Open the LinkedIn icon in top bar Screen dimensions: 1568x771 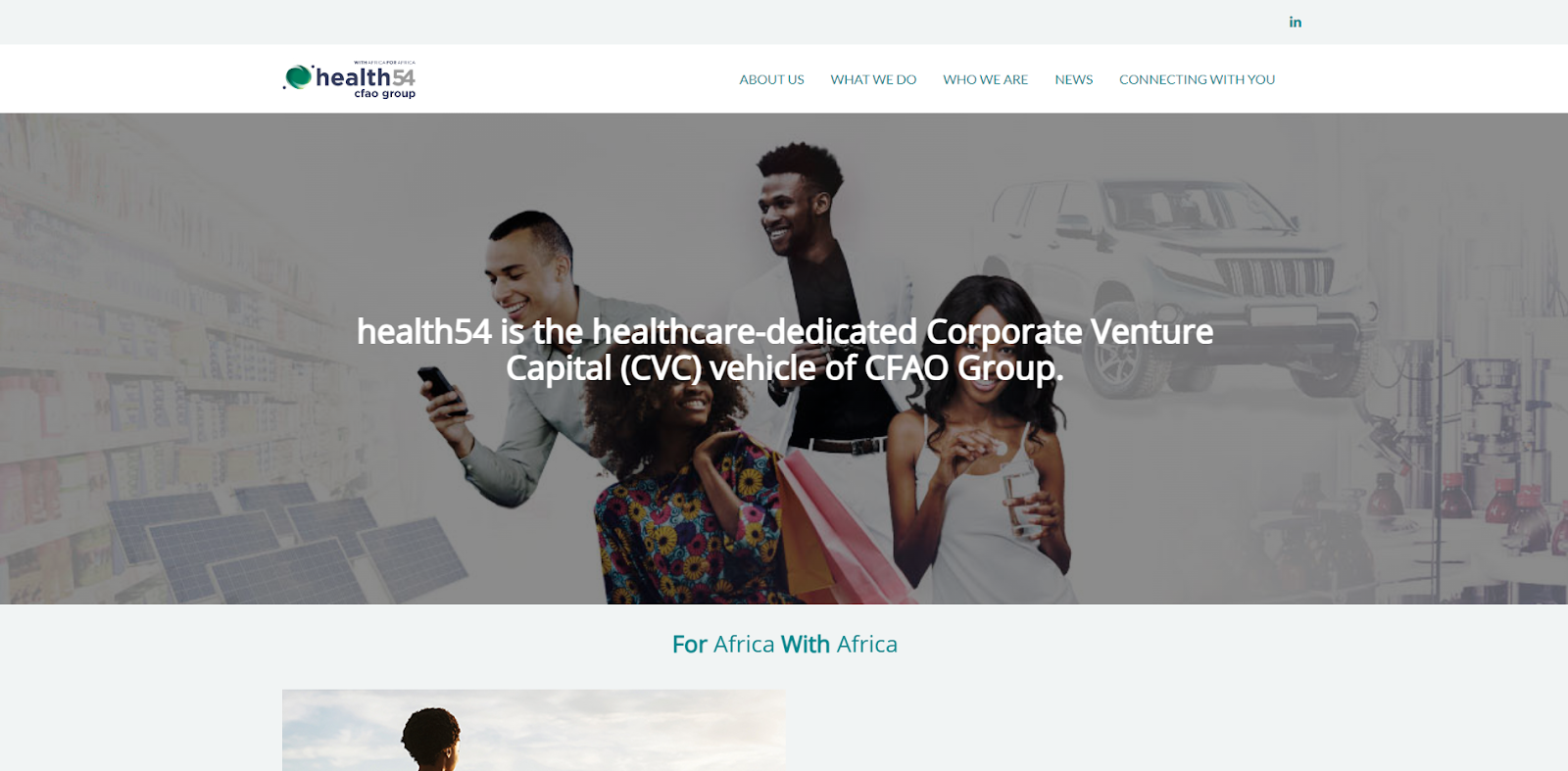pyautogui.click(x=1295, y=22)
